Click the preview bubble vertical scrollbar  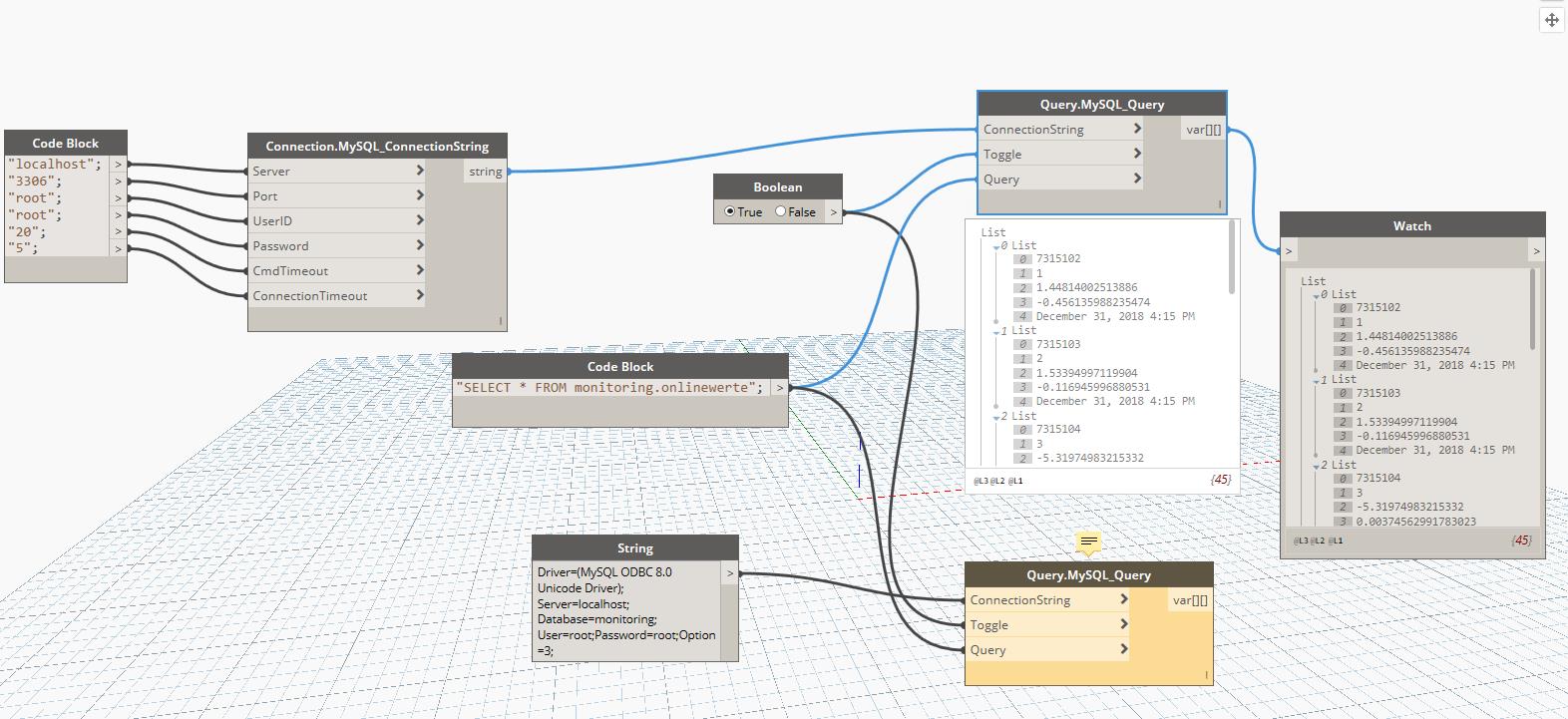pyautogui.click(x=1232, y=257)
